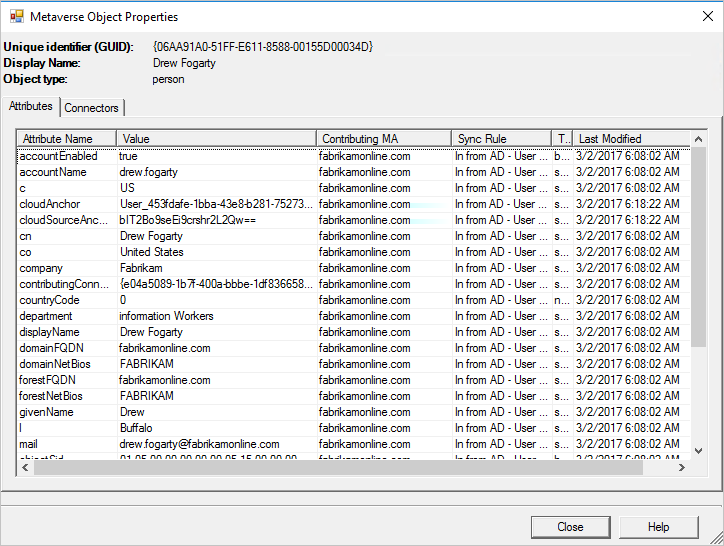The width and height of the screenshot is (724, 546).
Task: Click the horizontal scrollbar left arrow
Action: (25, 467)
